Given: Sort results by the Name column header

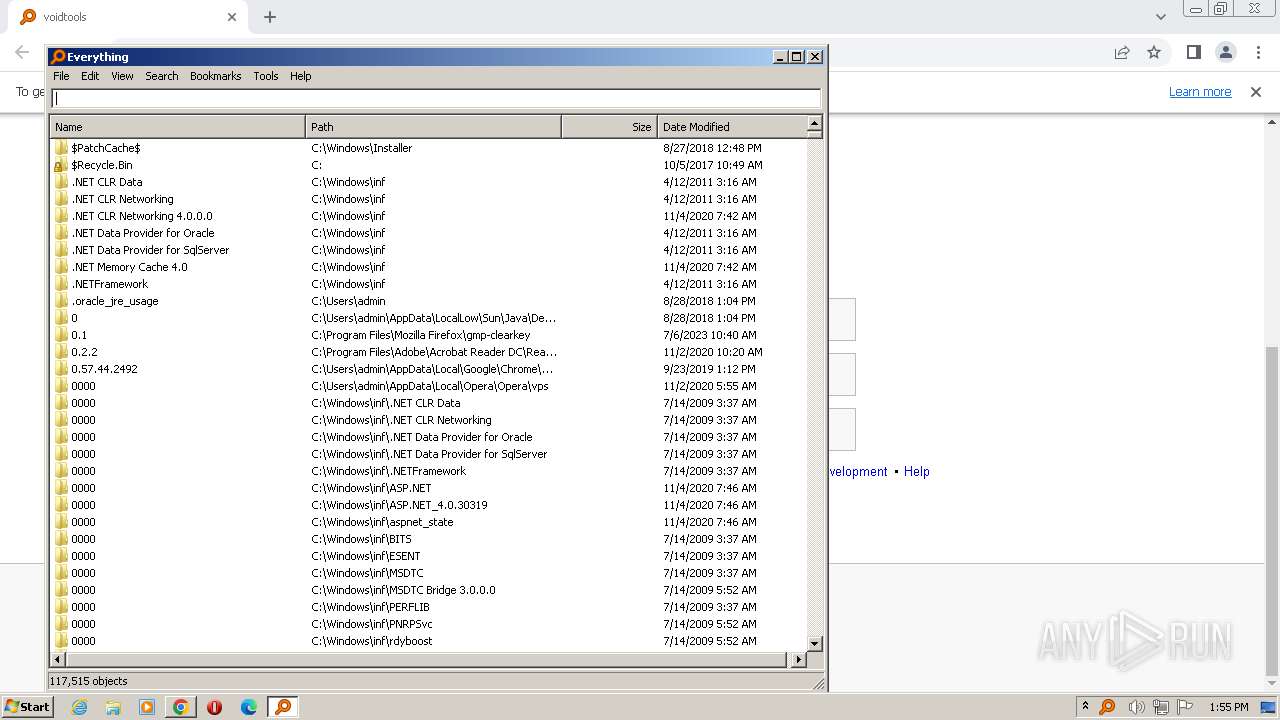Looking at the screenshot, I should [x=177, y=127].
